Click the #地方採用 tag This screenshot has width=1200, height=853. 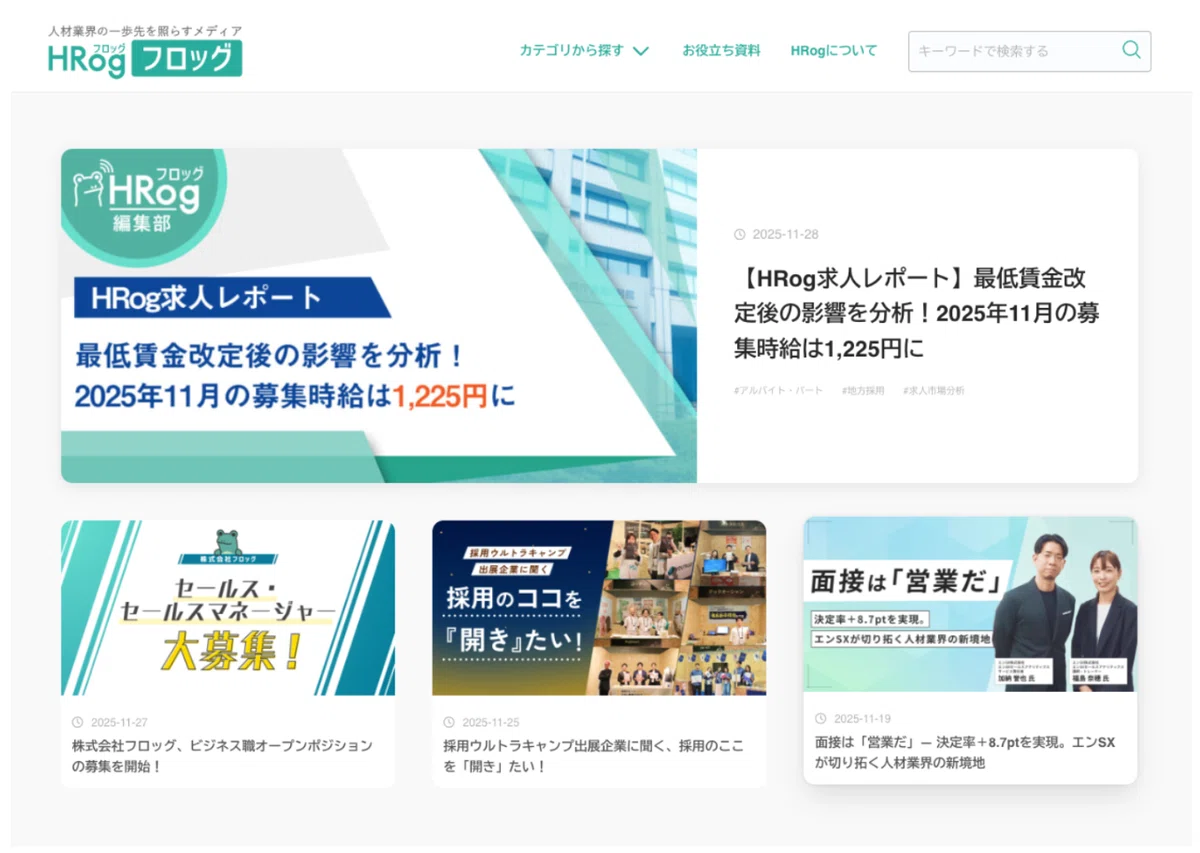863,391
